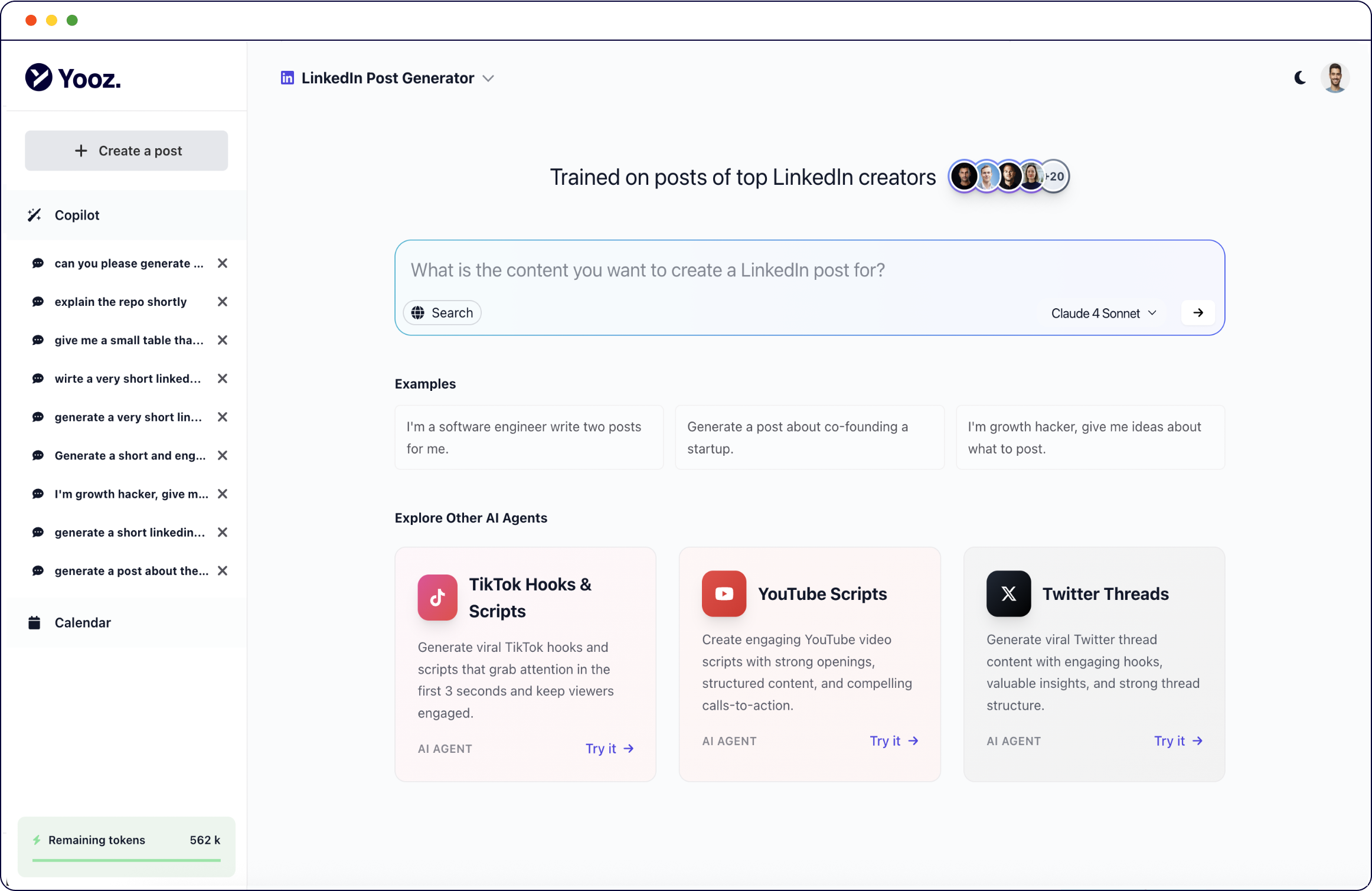This screenshot has height=891, width=1372.
Task: Click the Calendar icon in sidebar
Action: 34,622
